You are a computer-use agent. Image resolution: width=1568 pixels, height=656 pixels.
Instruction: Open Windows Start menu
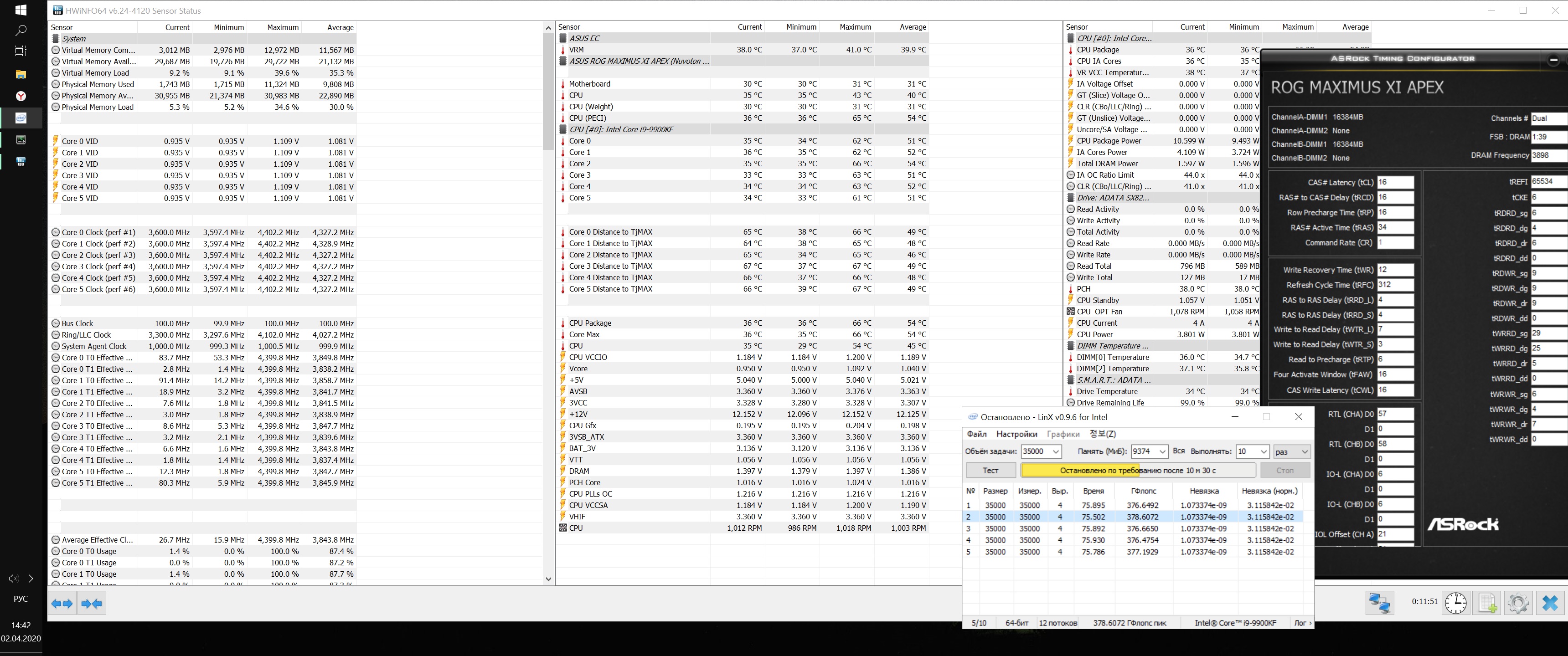coord(21,10)
